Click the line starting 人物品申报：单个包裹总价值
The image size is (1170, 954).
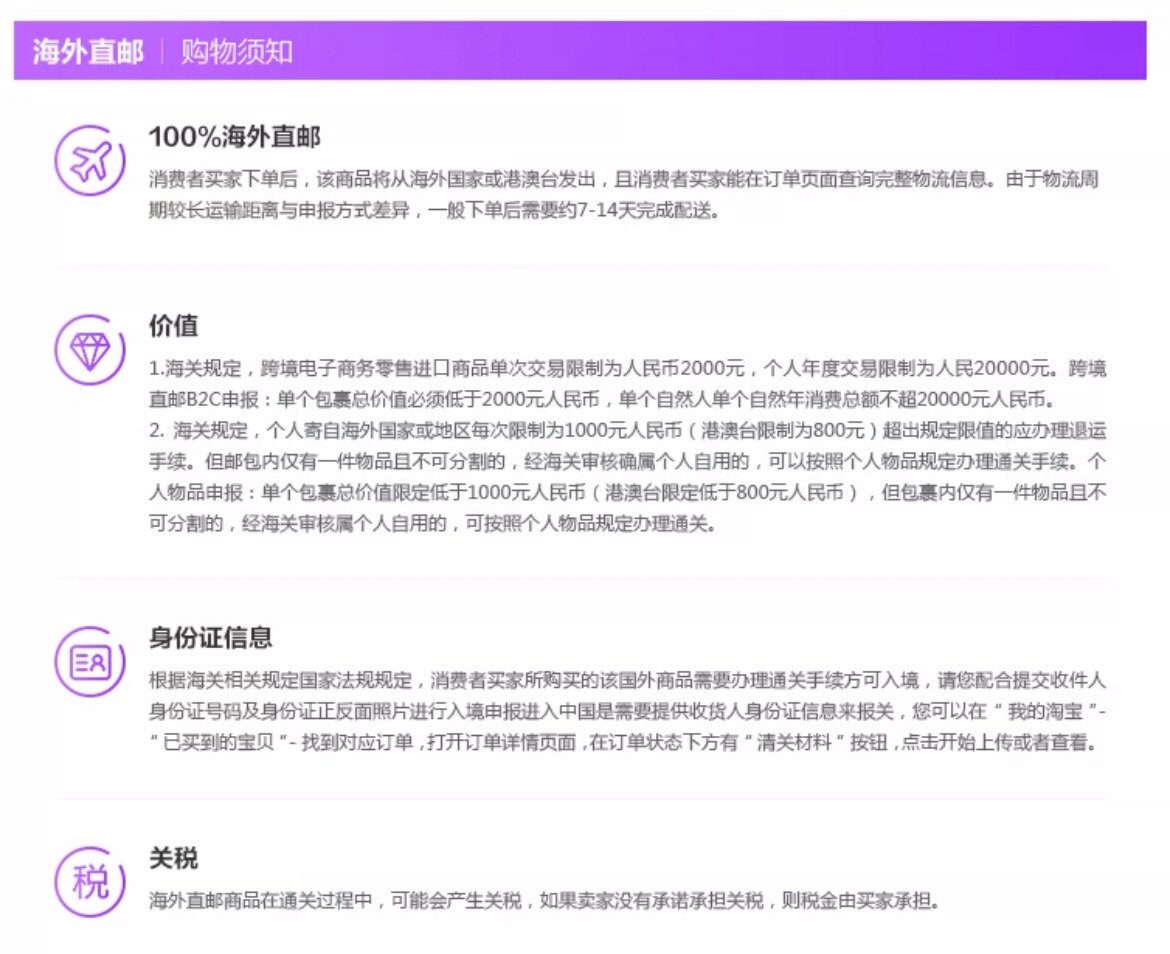coord(628,492)
